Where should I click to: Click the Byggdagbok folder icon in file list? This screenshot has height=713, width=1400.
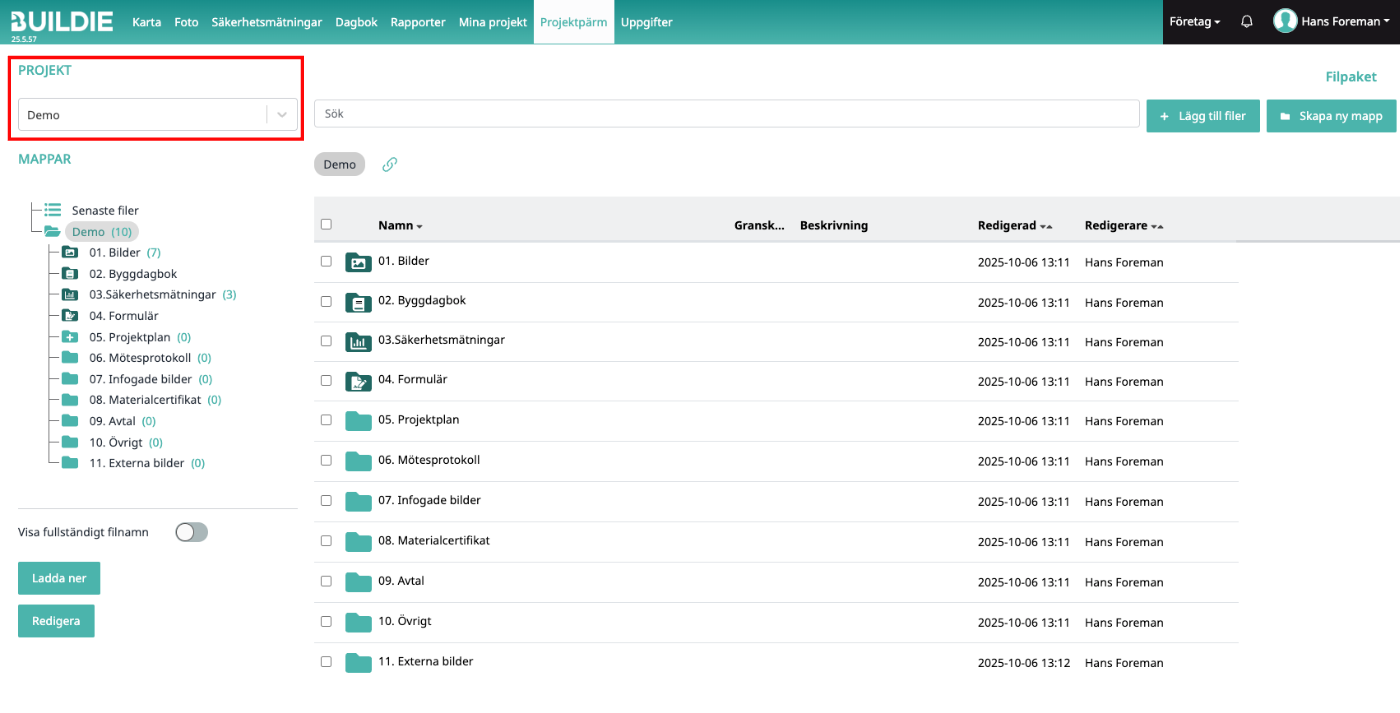[x=358, y=302]
